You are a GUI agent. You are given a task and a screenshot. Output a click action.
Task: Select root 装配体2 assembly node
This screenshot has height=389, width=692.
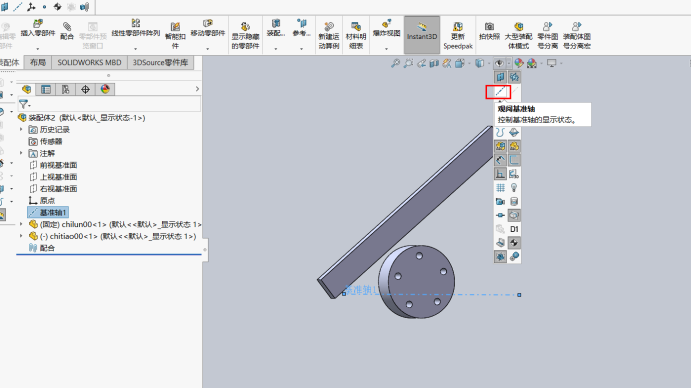81,118
